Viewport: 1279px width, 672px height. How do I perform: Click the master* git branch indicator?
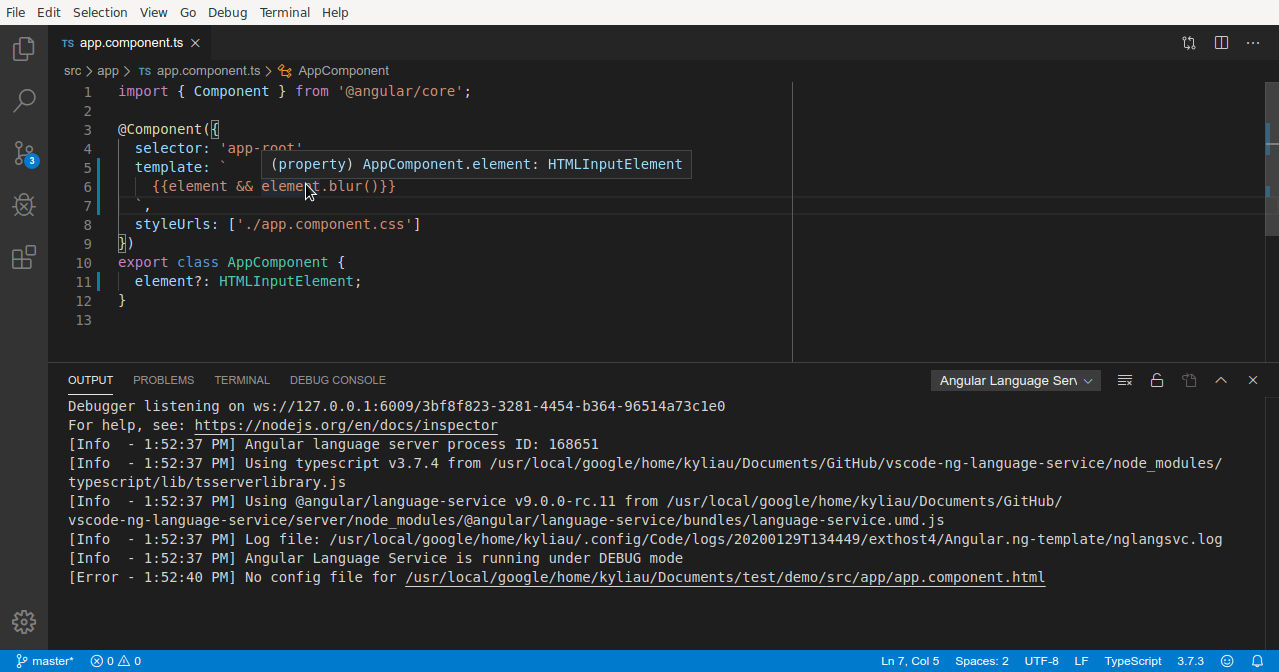click(x=45, y=661)
